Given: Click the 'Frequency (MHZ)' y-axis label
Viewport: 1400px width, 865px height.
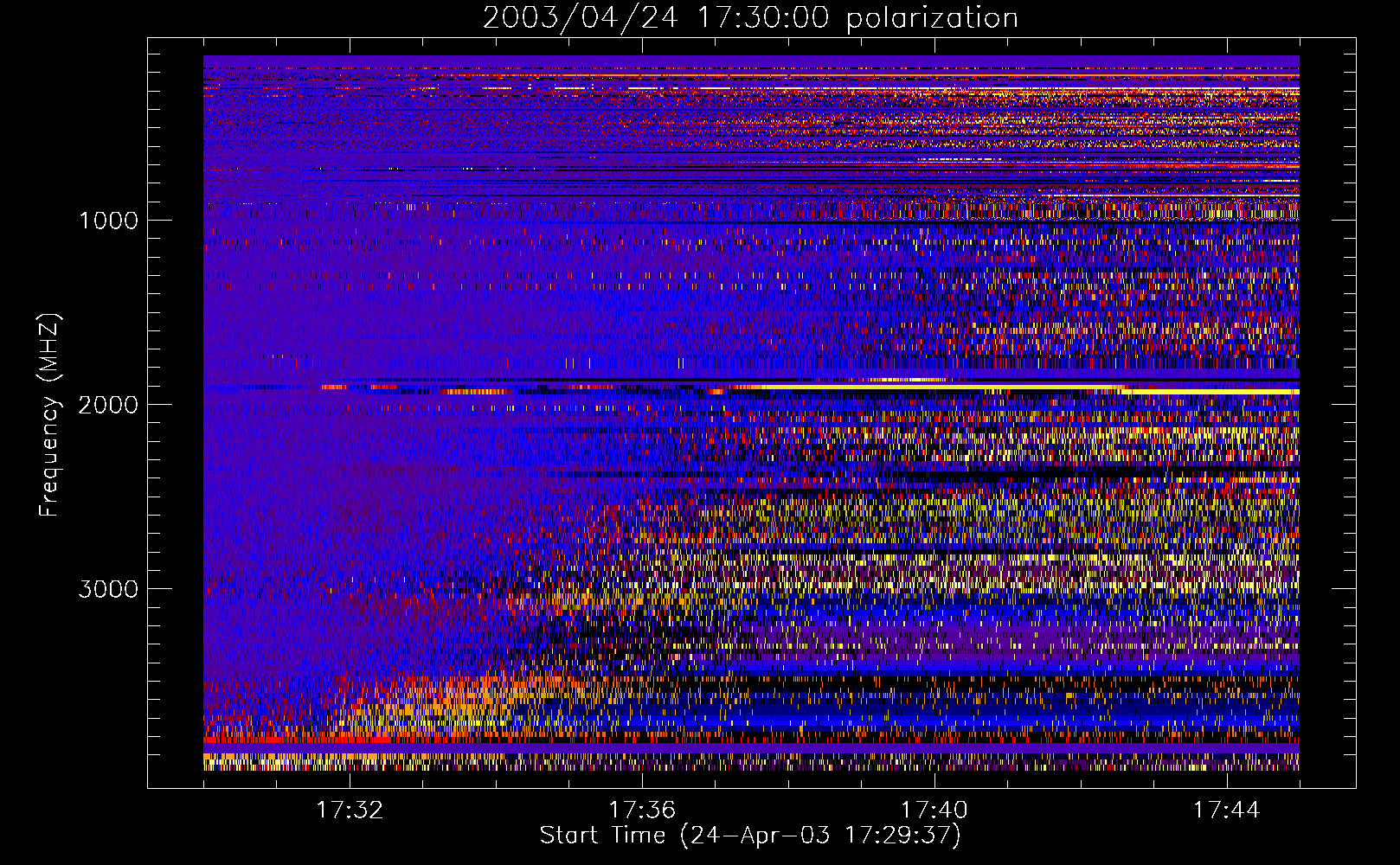Looking at the screenshot, I should click(x=49, y=415).
